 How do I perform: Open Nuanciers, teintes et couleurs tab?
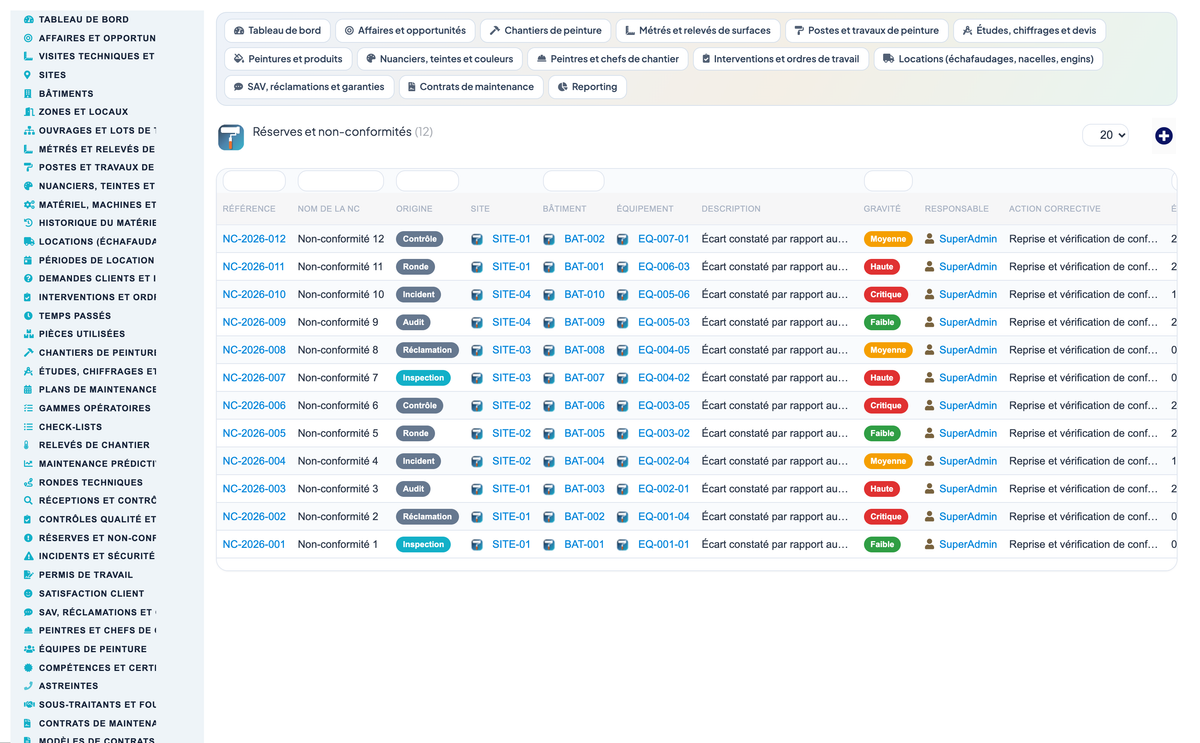(439, 59)
